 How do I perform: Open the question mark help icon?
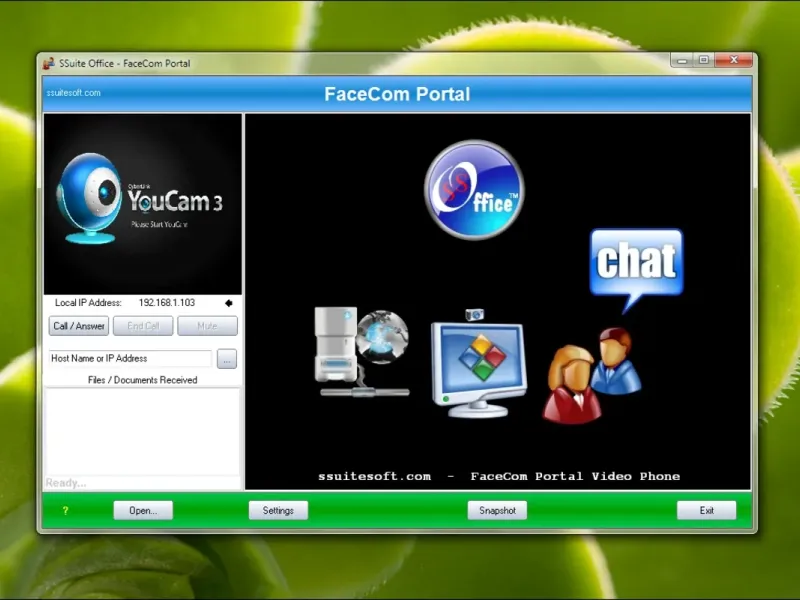pyautogui.click(x=65, y=510)
